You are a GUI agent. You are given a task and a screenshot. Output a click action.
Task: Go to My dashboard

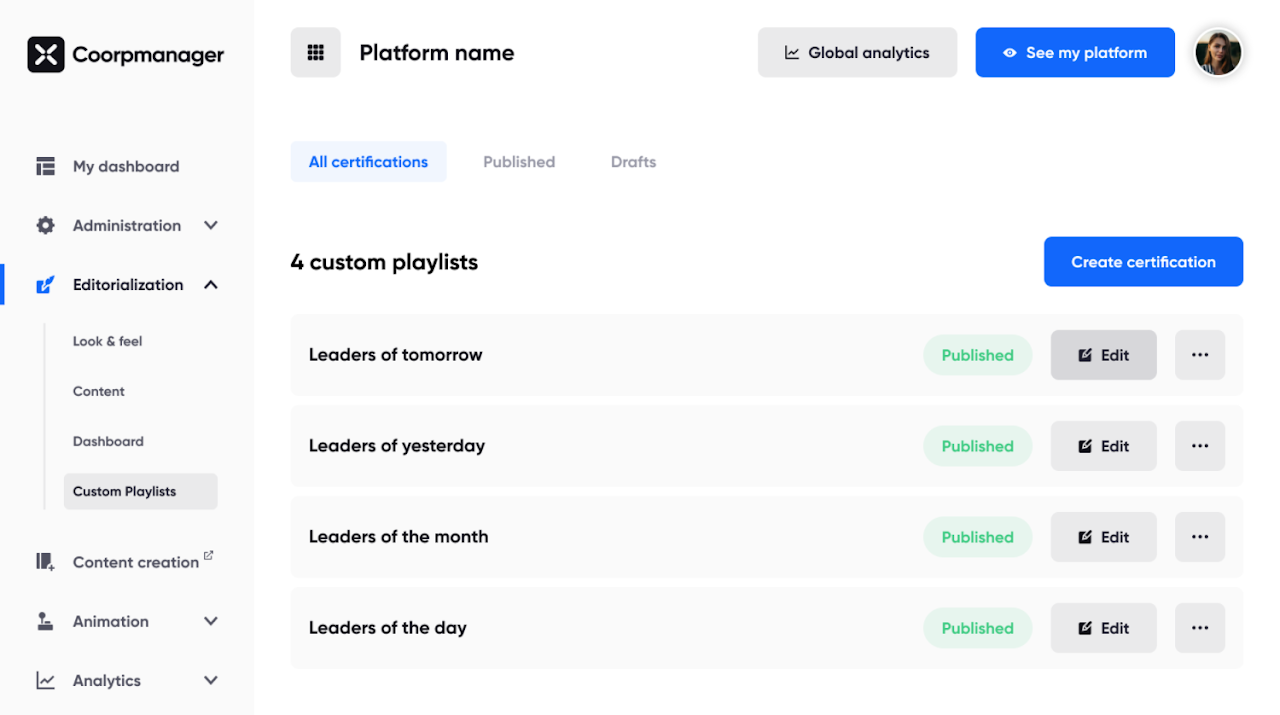pos(126,167)
